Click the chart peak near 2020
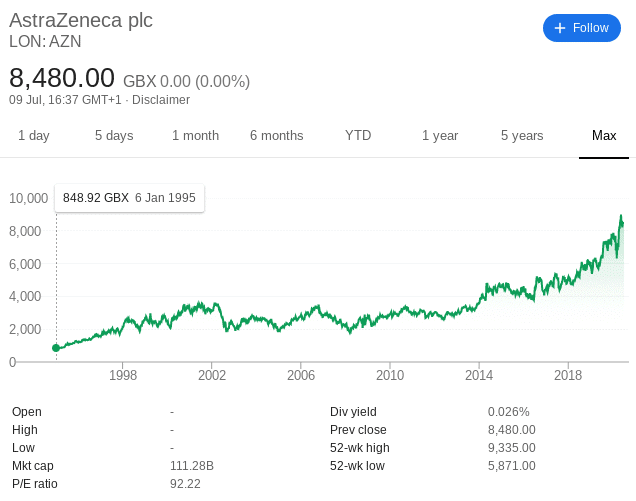This screenshot has height=501, width=636. point(621,217)
